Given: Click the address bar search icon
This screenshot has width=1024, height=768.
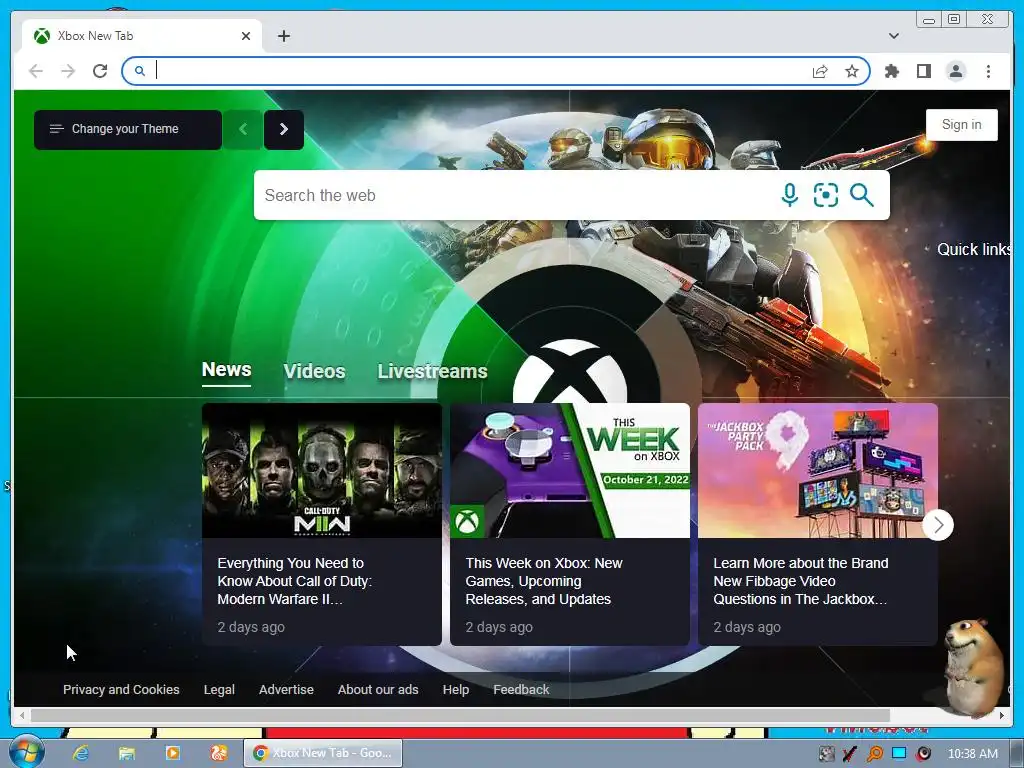Looking at the screenshot, I should pyautogui.click(x=140, y=71).
